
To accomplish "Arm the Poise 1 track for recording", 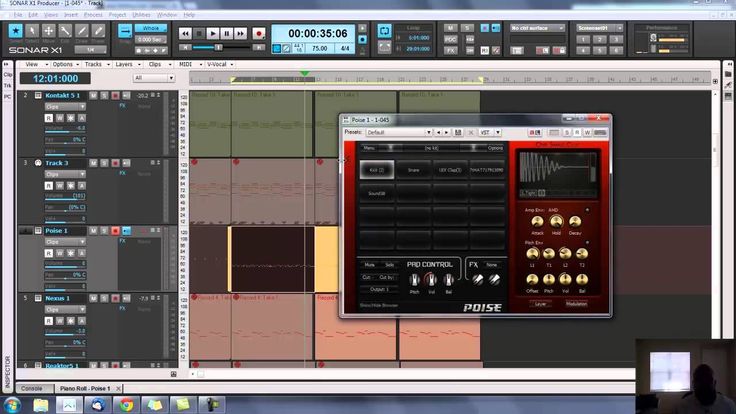I will tap(115, 231).
